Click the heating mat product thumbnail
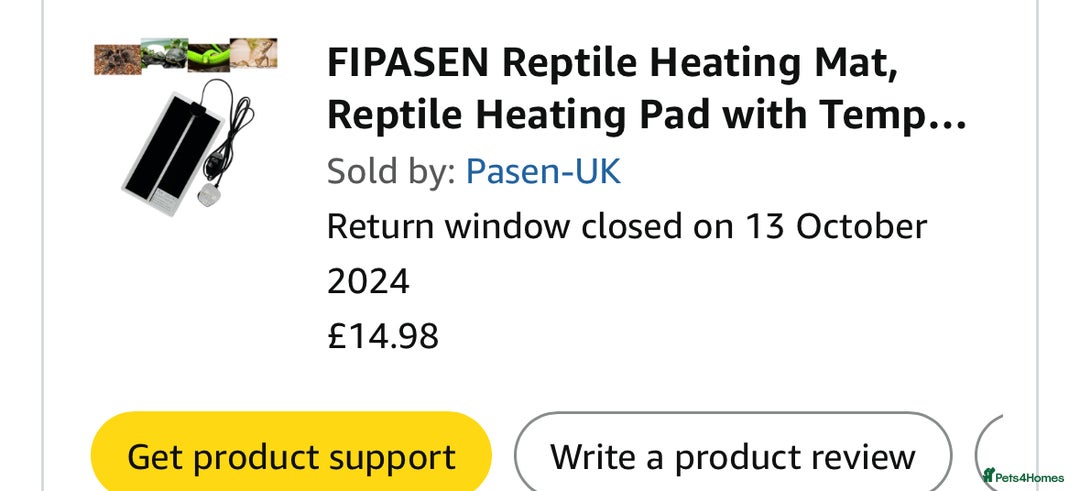 point(186,127)
